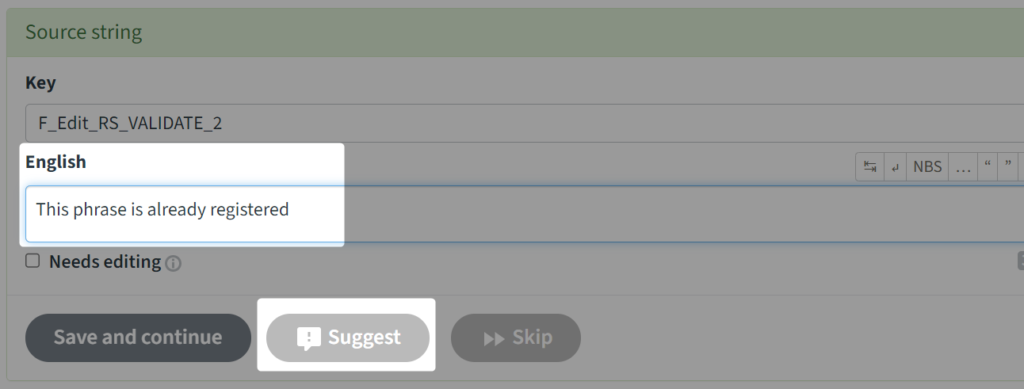
Task: Click the speech bubble icon on Suggest
Action: pos(309,338)
